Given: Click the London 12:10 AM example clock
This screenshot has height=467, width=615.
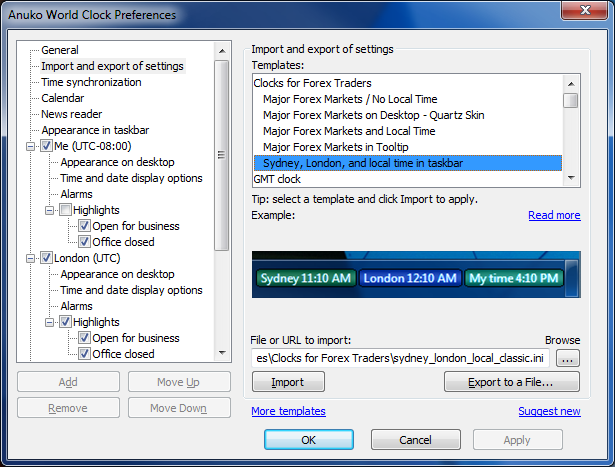Looking at the screenshot, I should 410,278.
